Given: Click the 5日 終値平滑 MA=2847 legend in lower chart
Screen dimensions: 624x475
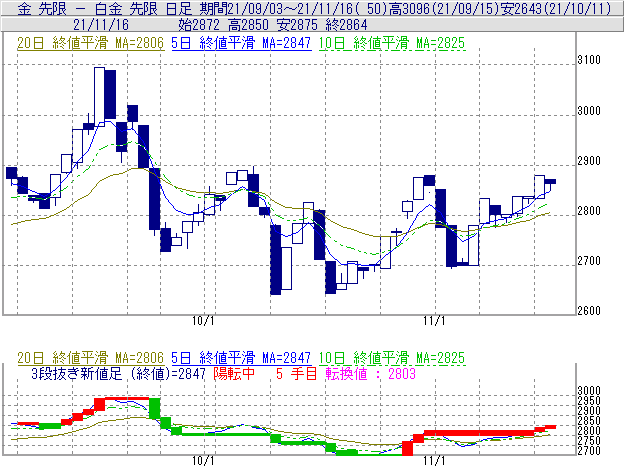Looking at the screenshot, I should 241,358.
